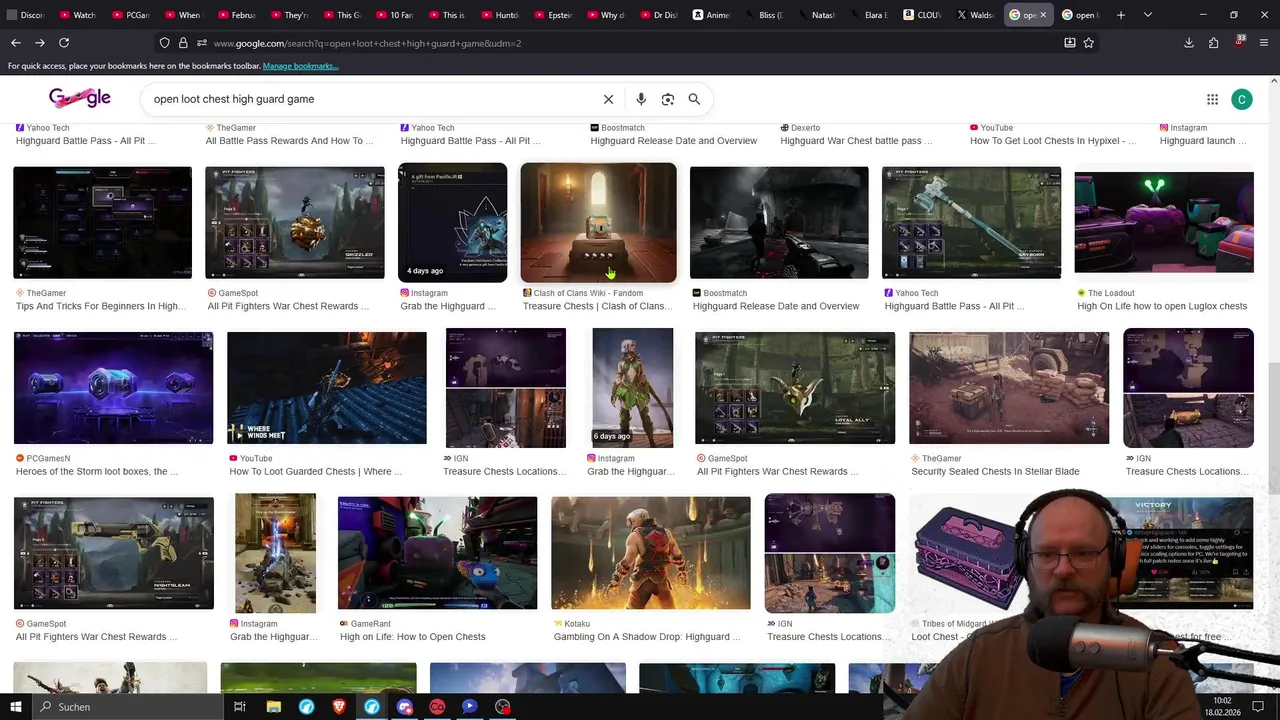
Task: Click the Windows Suchen search box
Action: [x=128, y=707]
